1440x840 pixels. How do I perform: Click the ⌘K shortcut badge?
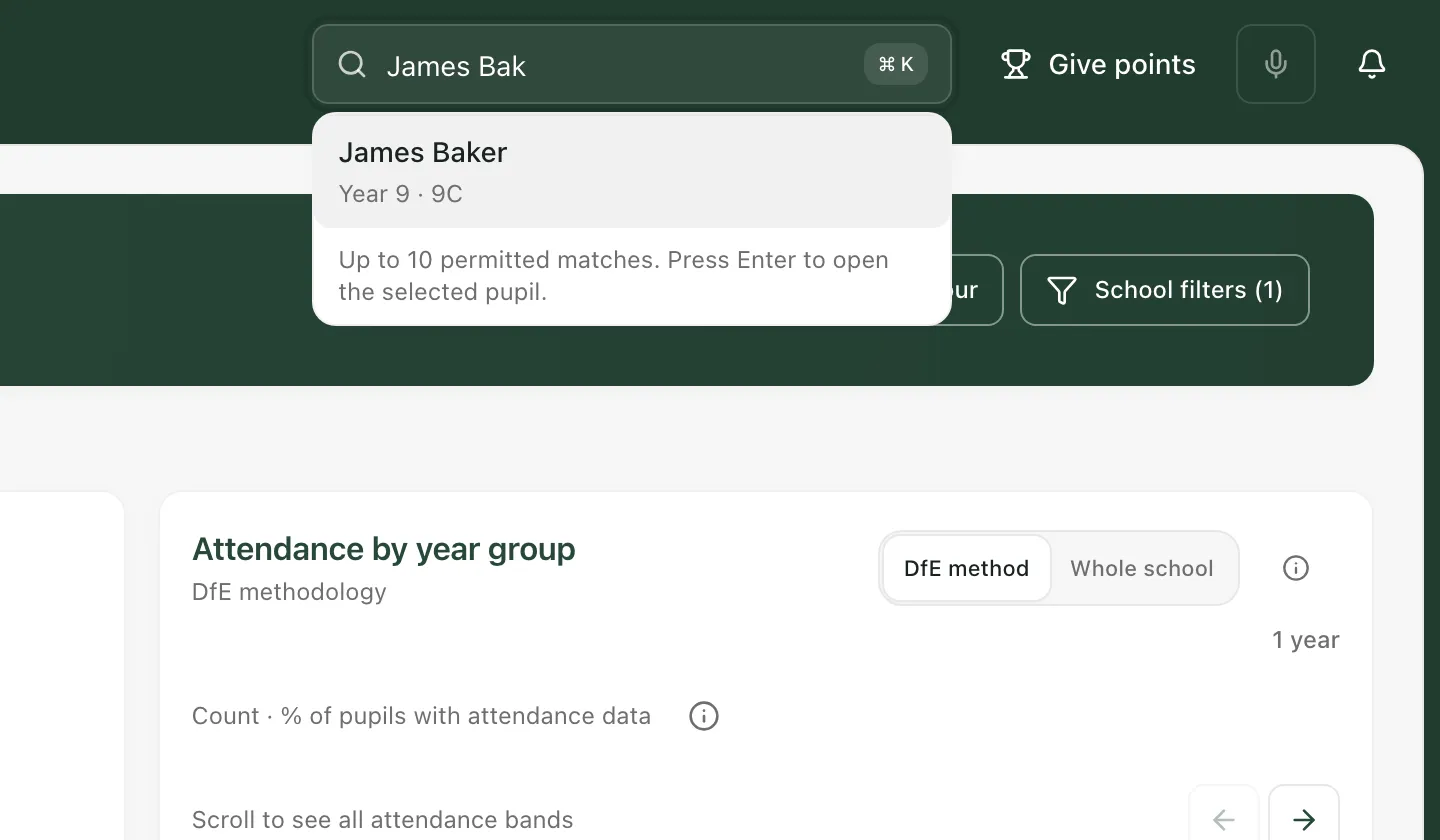896,65
